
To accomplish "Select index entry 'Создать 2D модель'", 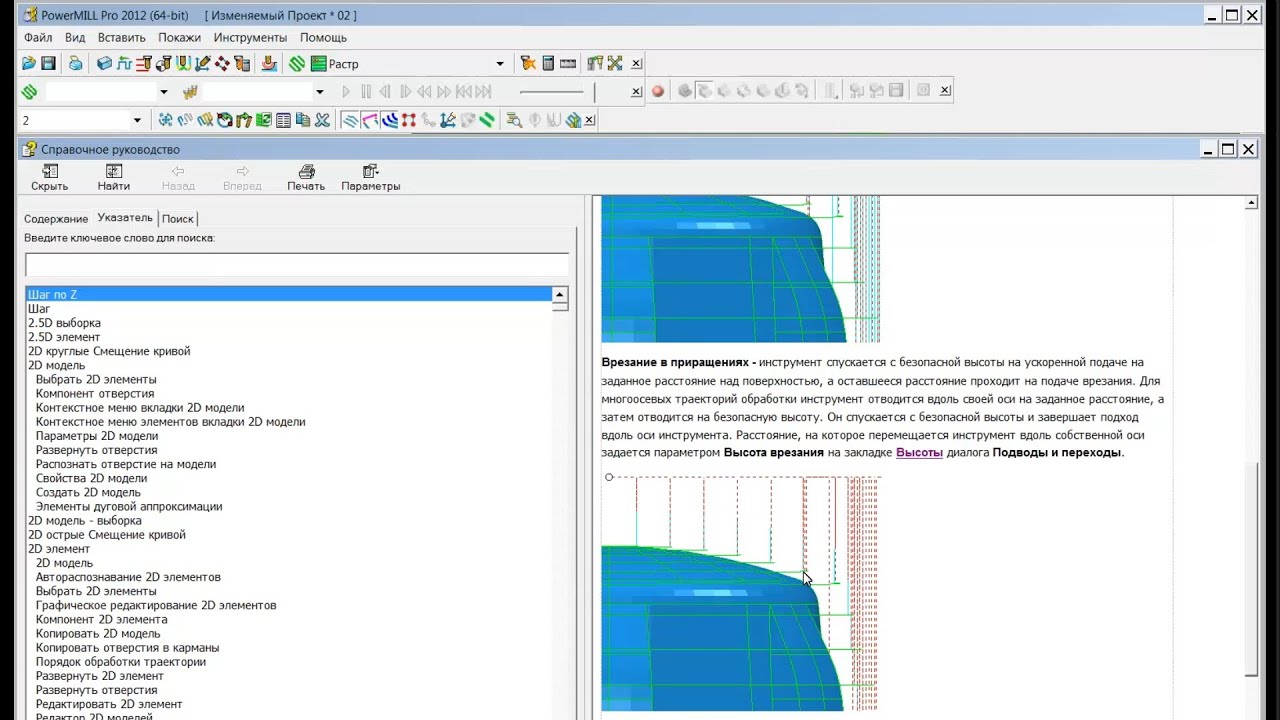I will 88,492.
